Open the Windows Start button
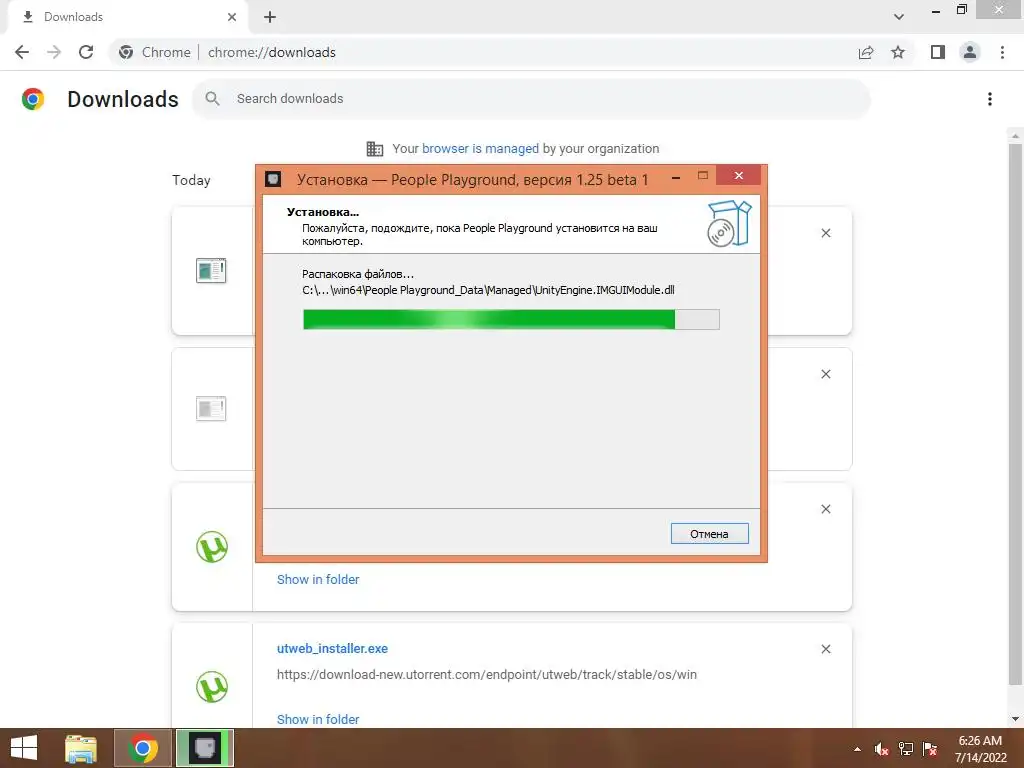 click(24, 748)
